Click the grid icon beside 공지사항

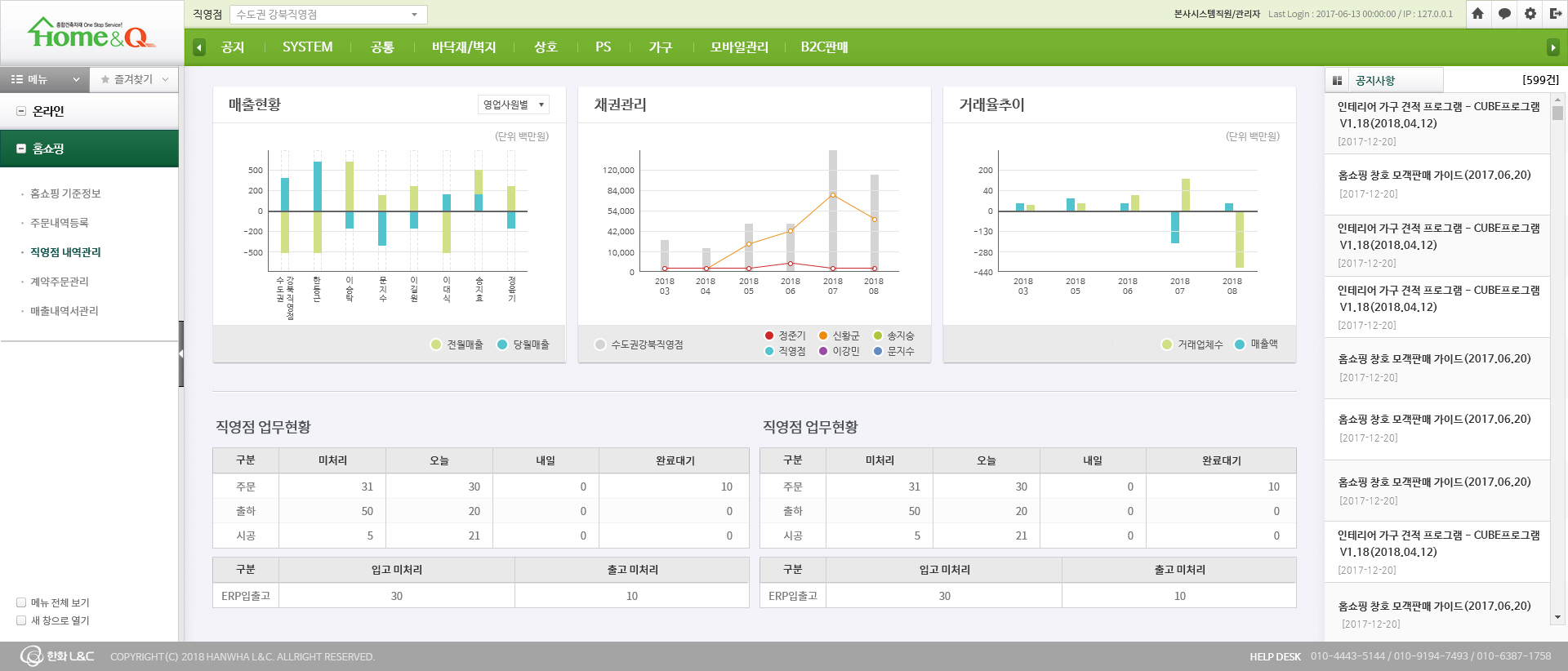(1337, 80)
